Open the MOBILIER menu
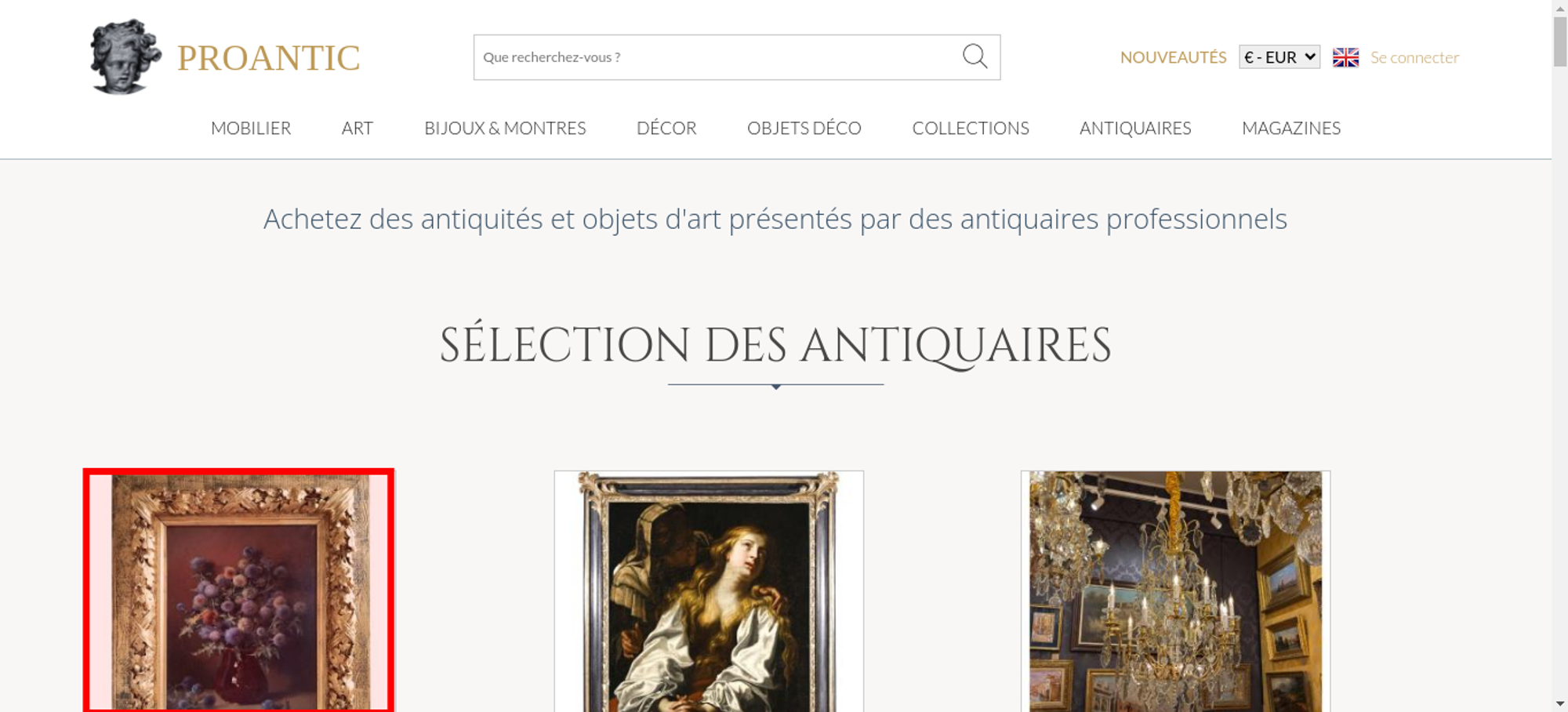The width and height of the screenshot is (1568, 712). coord(251,129)
